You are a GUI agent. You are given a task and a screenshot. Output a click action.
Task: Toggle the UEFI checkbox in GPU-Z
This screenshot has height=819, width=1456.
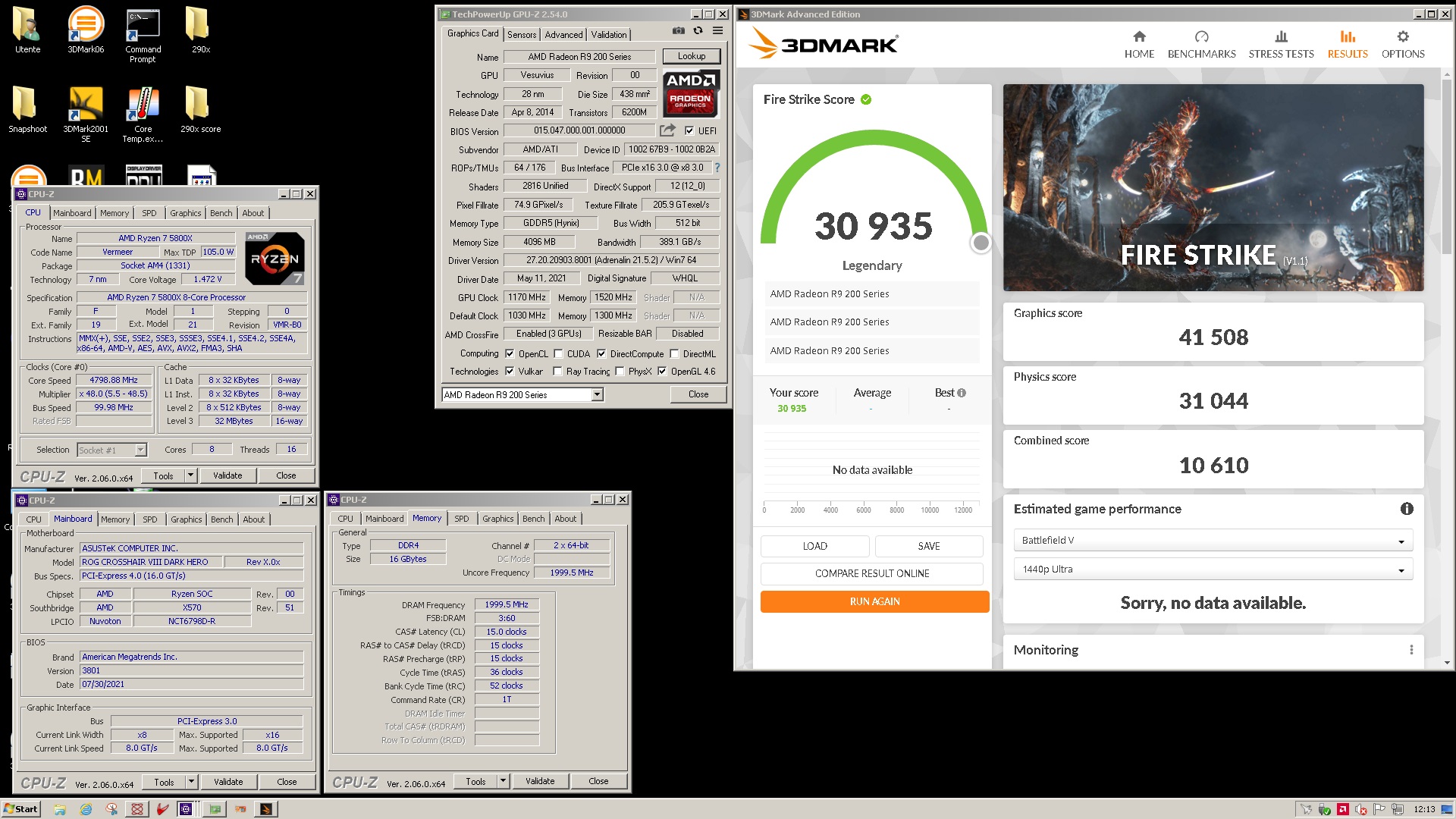point(689,130)
